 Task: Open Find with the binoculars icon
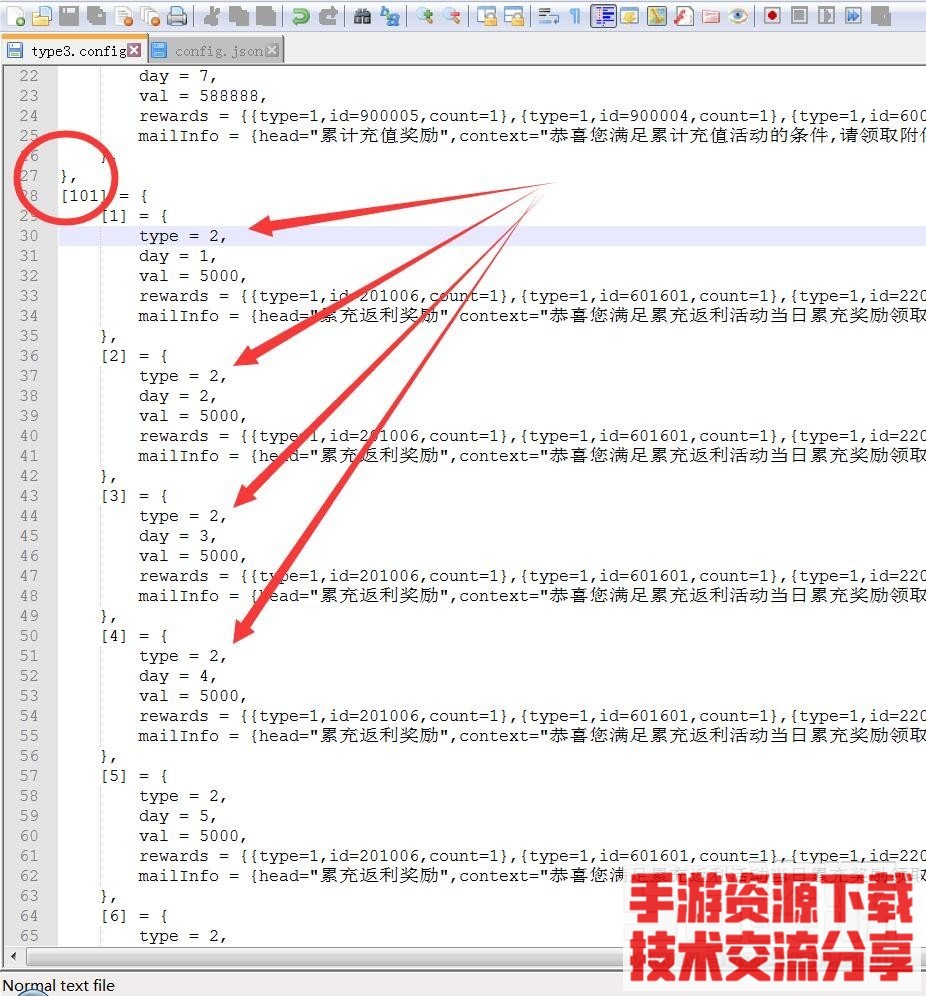[x=362, y=16]
